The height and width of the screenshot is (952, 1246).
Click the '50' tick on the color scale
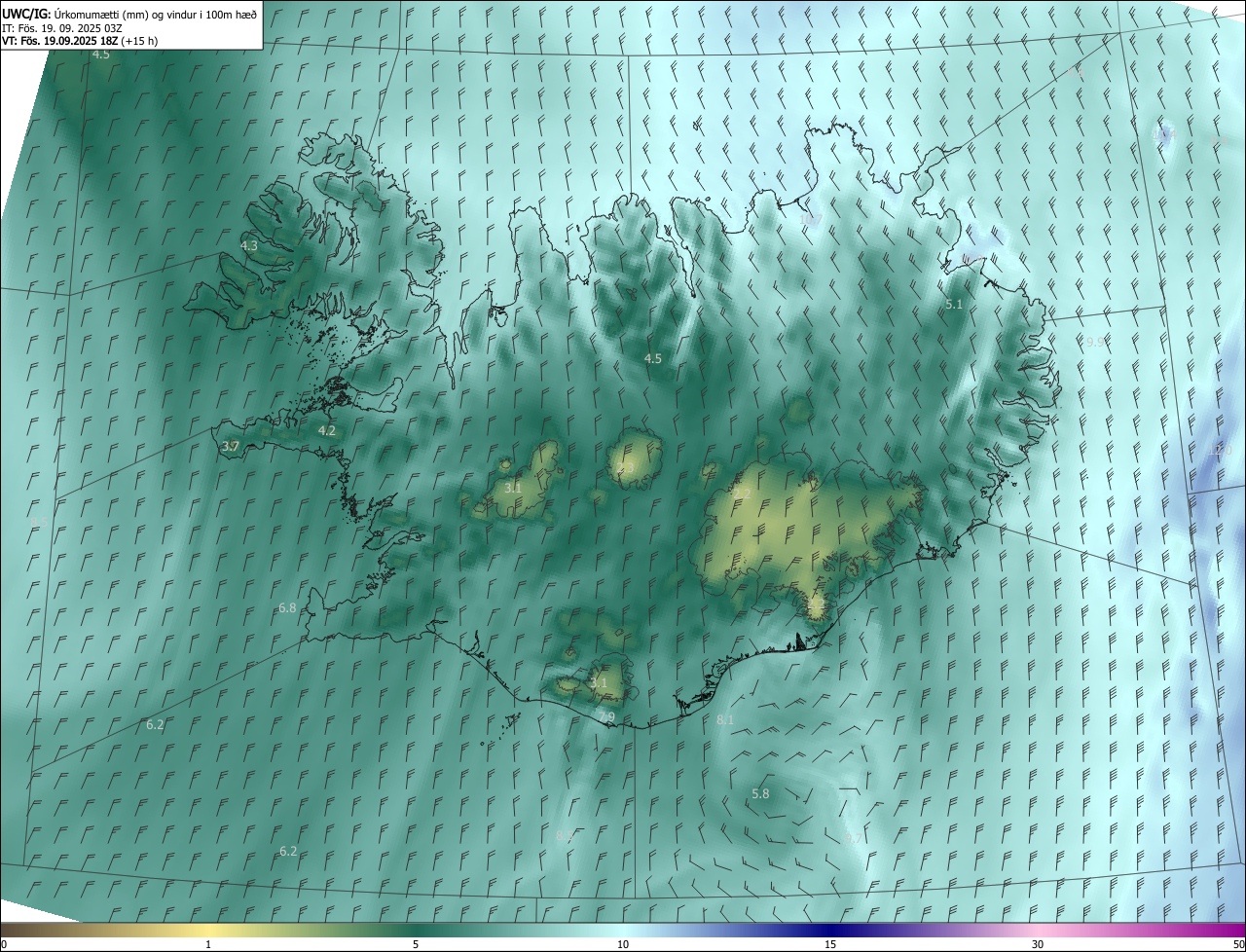point(1238,945)
